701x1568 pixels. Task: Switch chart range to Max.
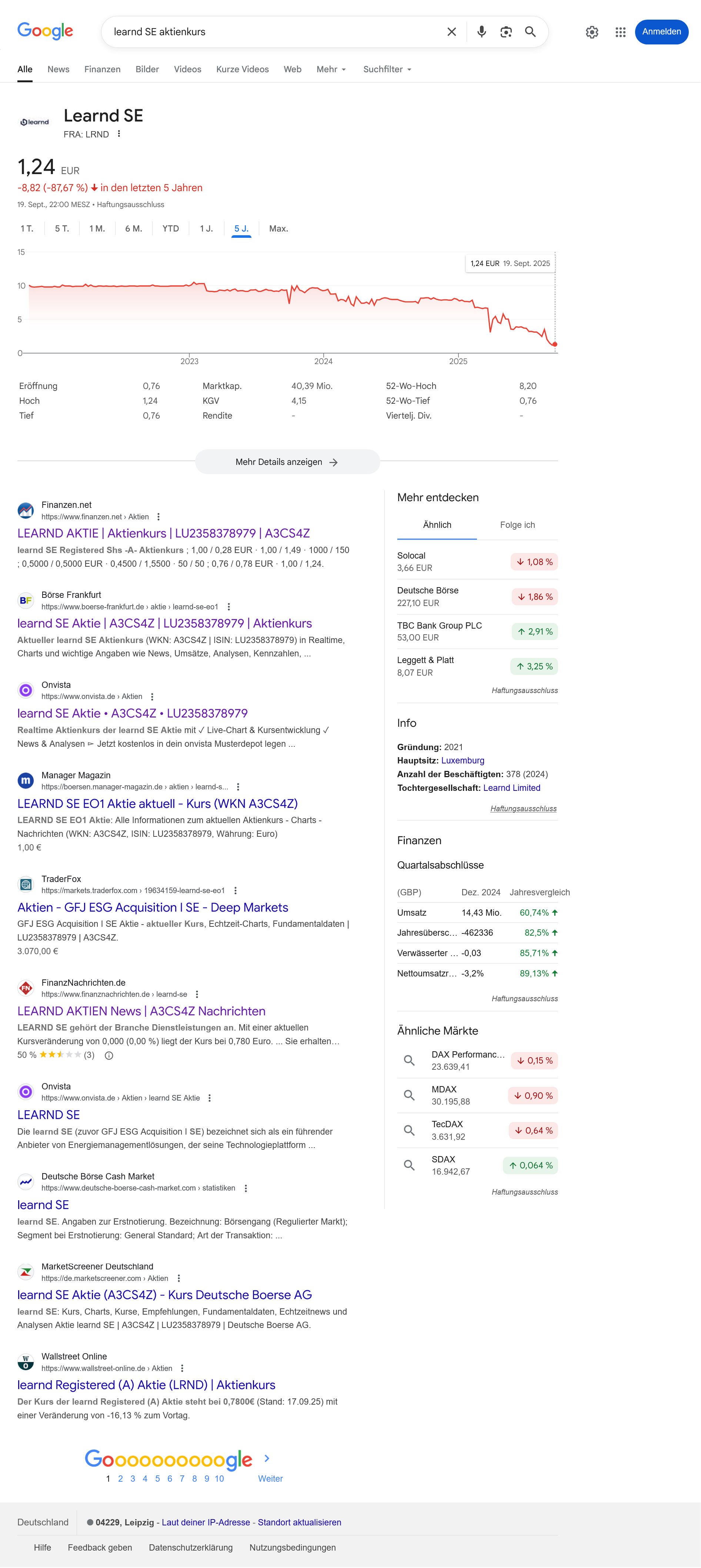(278, 229)
